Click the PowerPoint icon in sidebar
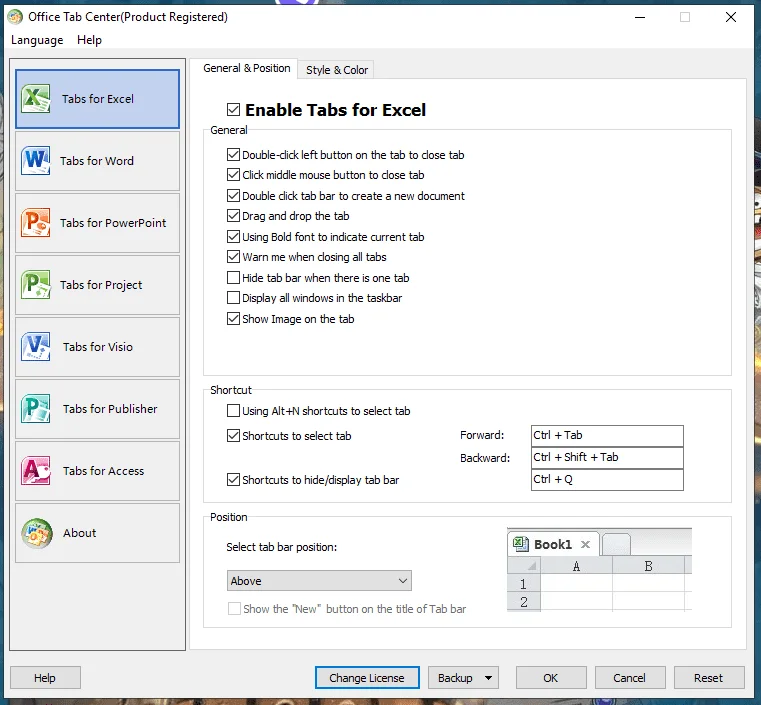761x705 pixels. (x=35, y=223)
